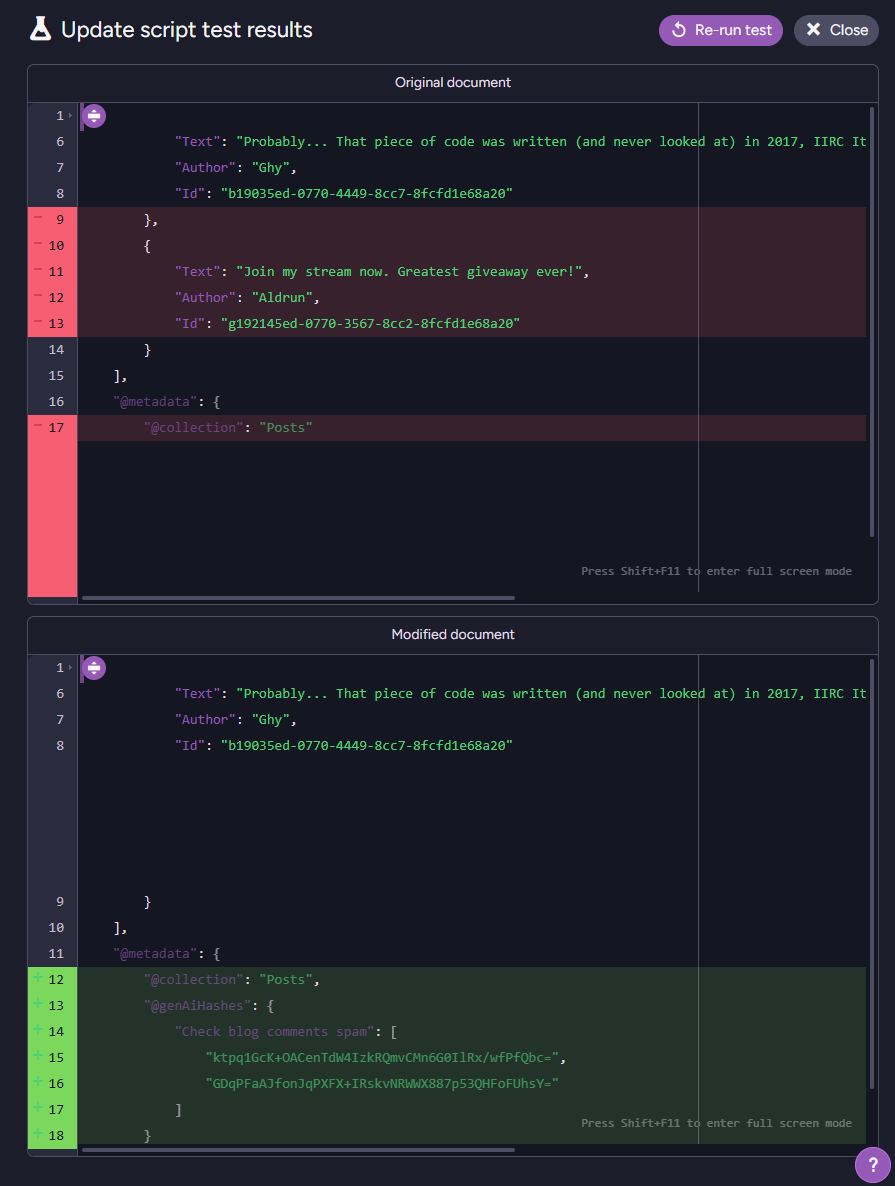Viewport: 895px width, 1186px height.
Task: Click removed line number 9 in gutter
Action: point(60,220)
